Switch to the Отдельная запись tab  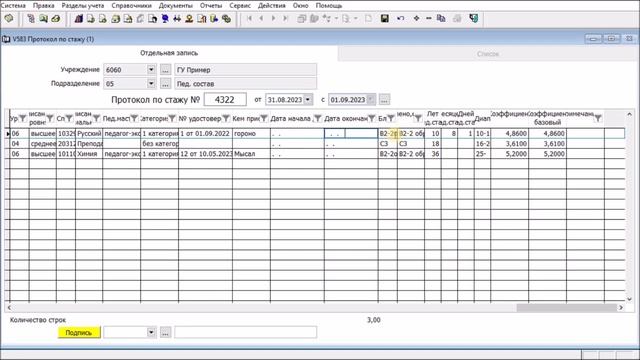point(169,53)
